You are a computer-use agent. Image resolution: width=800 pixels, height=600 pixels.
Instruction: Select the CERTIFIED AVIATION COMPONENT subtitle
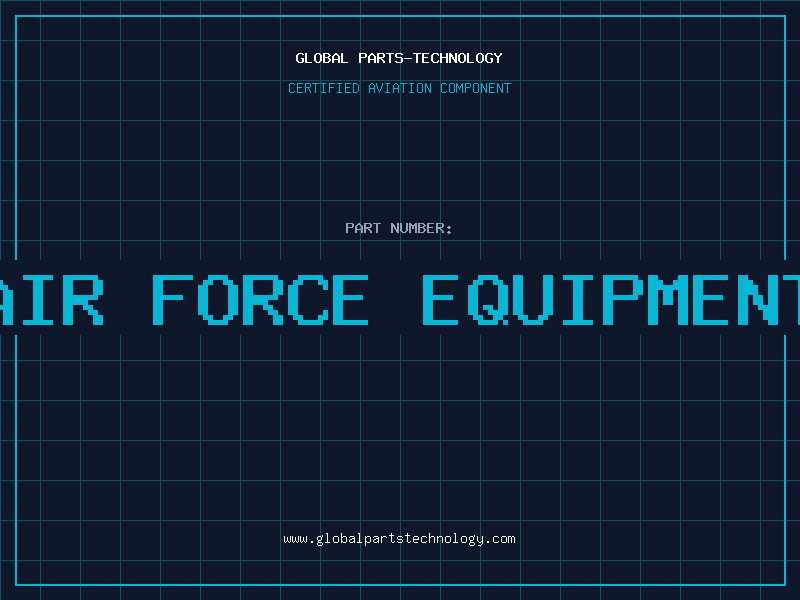pos(399,88)
